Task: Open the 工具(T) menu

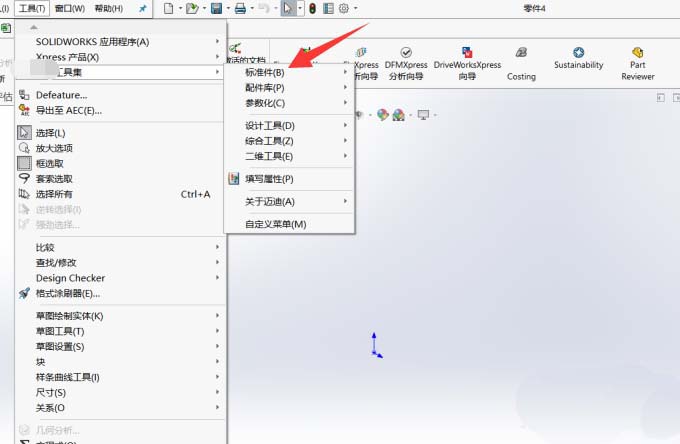Action: [32, 8]
